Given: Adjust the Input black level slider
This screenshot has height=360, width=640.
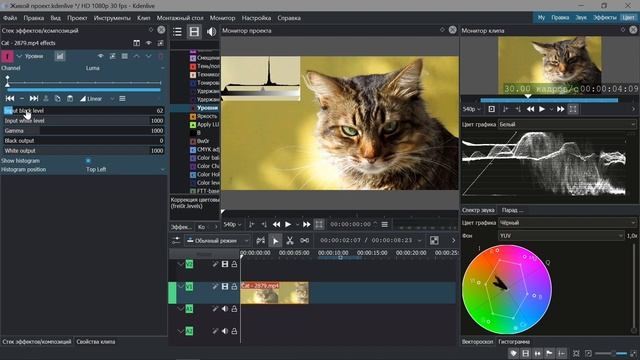Looking at the screenshot, I should click(84, 111).
